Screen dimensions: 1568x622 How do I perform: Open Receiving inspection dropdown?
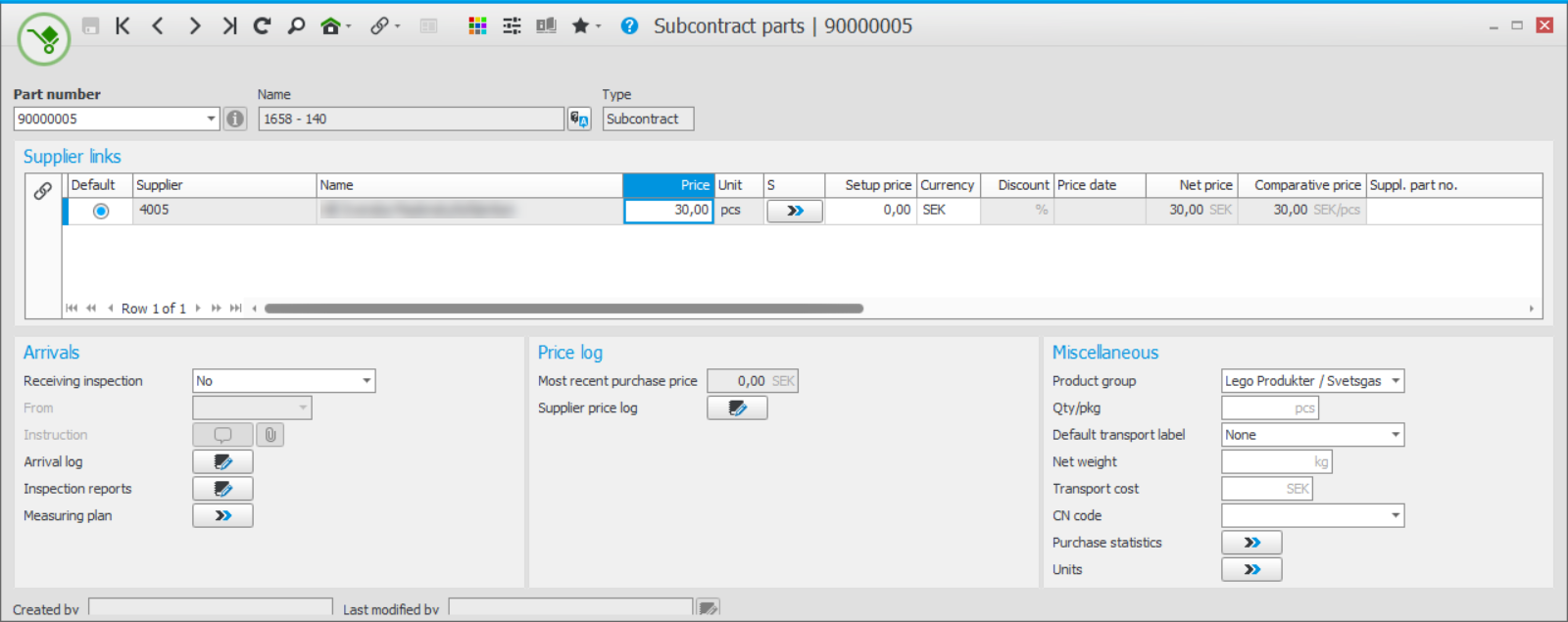coord(367,381)
